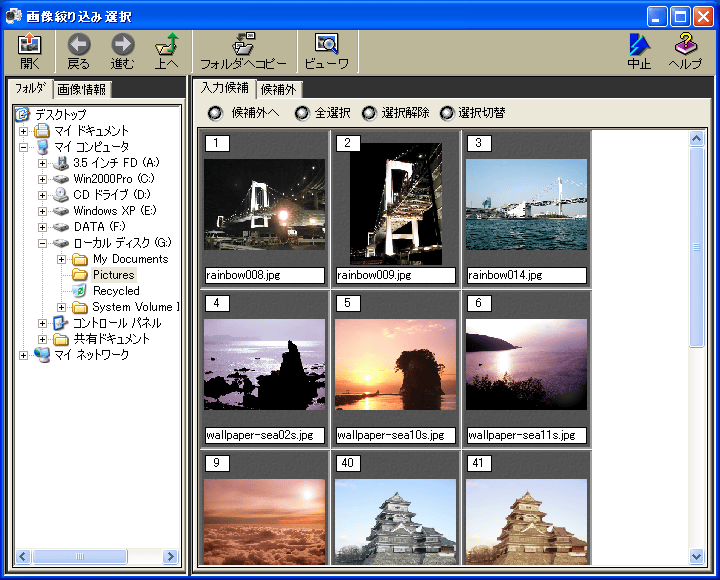
Task: Click the folder tree horizontal scrollbar thumb
Action: point(80,557)
